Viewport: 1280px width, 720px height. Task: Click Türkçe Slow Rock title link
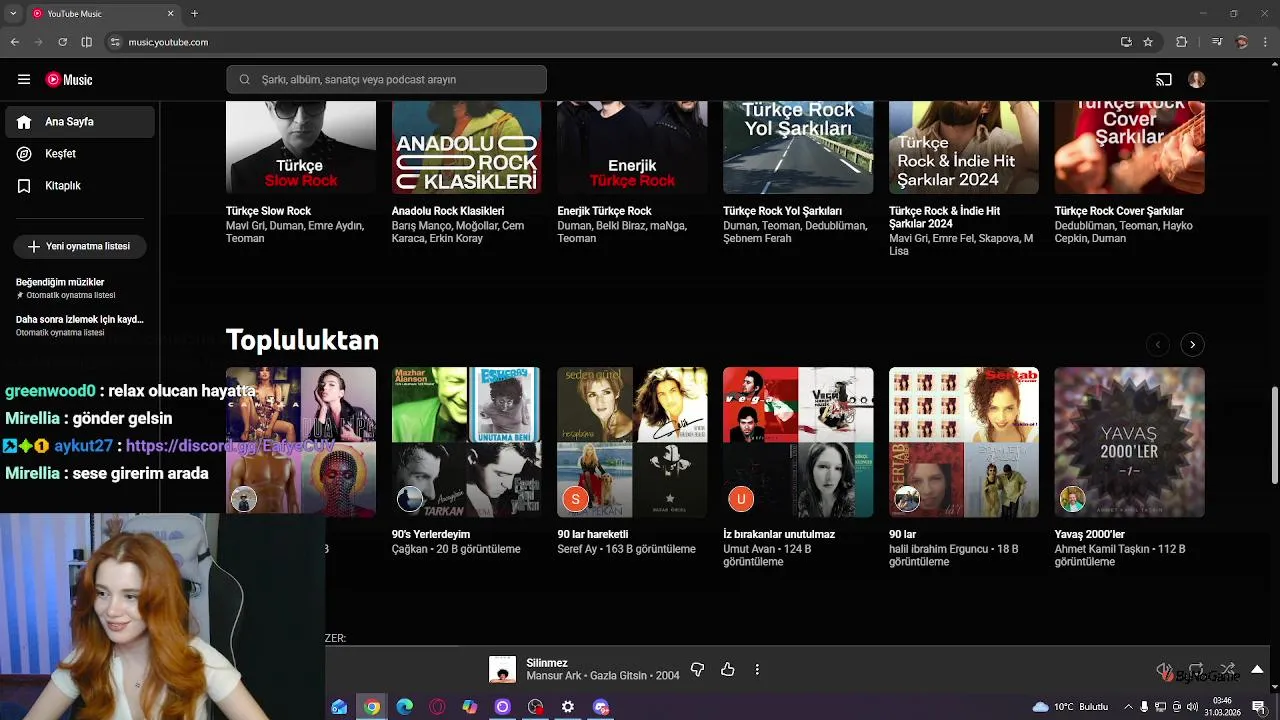point(268,211)
